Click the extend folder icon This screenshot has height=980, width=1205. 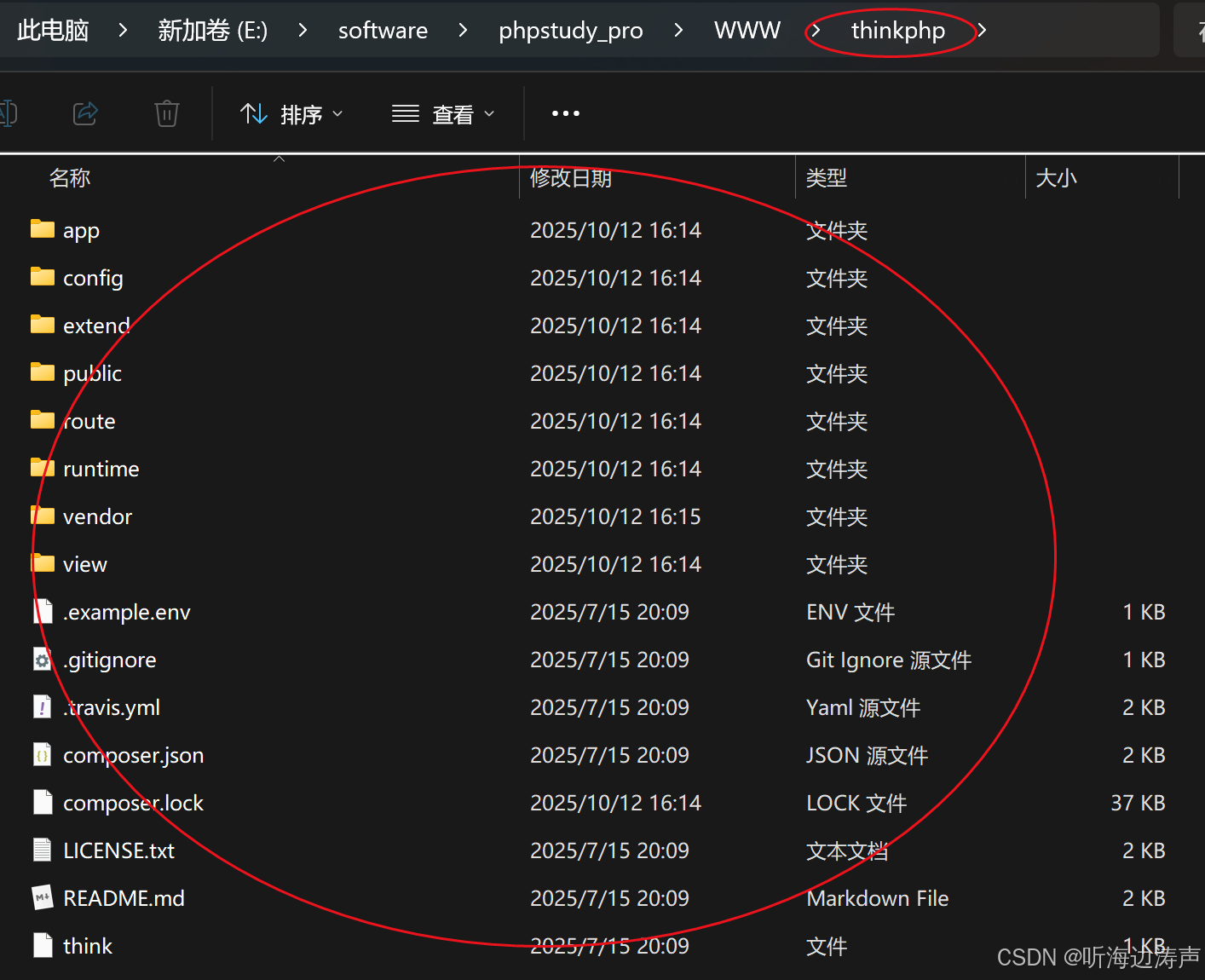[x=43, y=324]
